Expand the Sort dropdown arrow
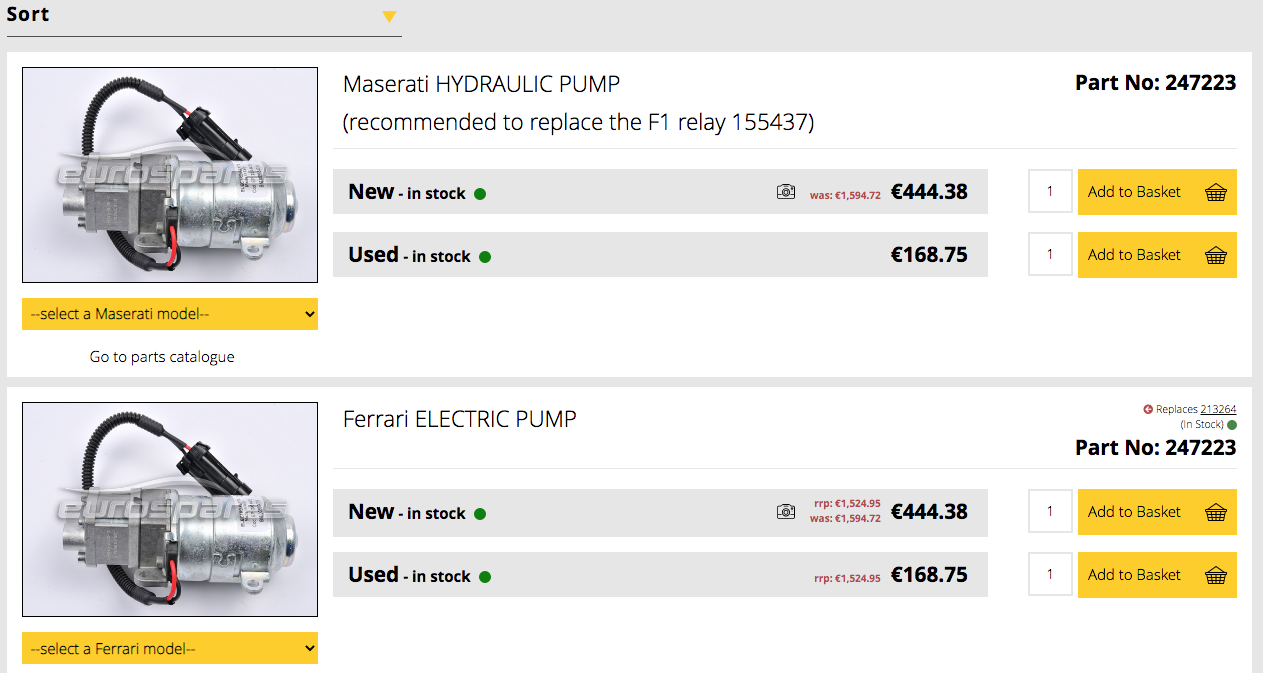 389,17
